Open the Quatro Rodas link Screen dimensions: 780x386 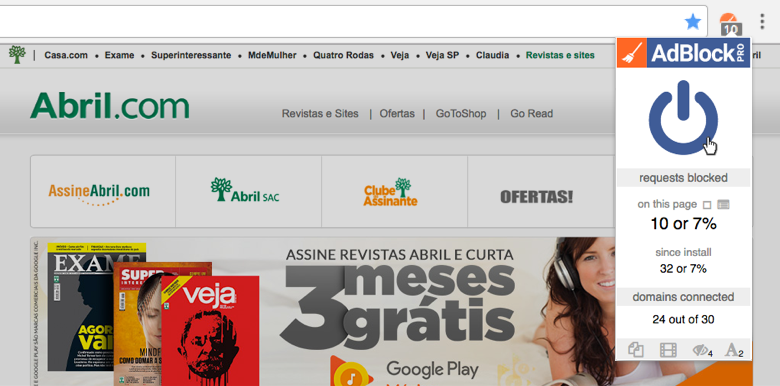point(343,55)
